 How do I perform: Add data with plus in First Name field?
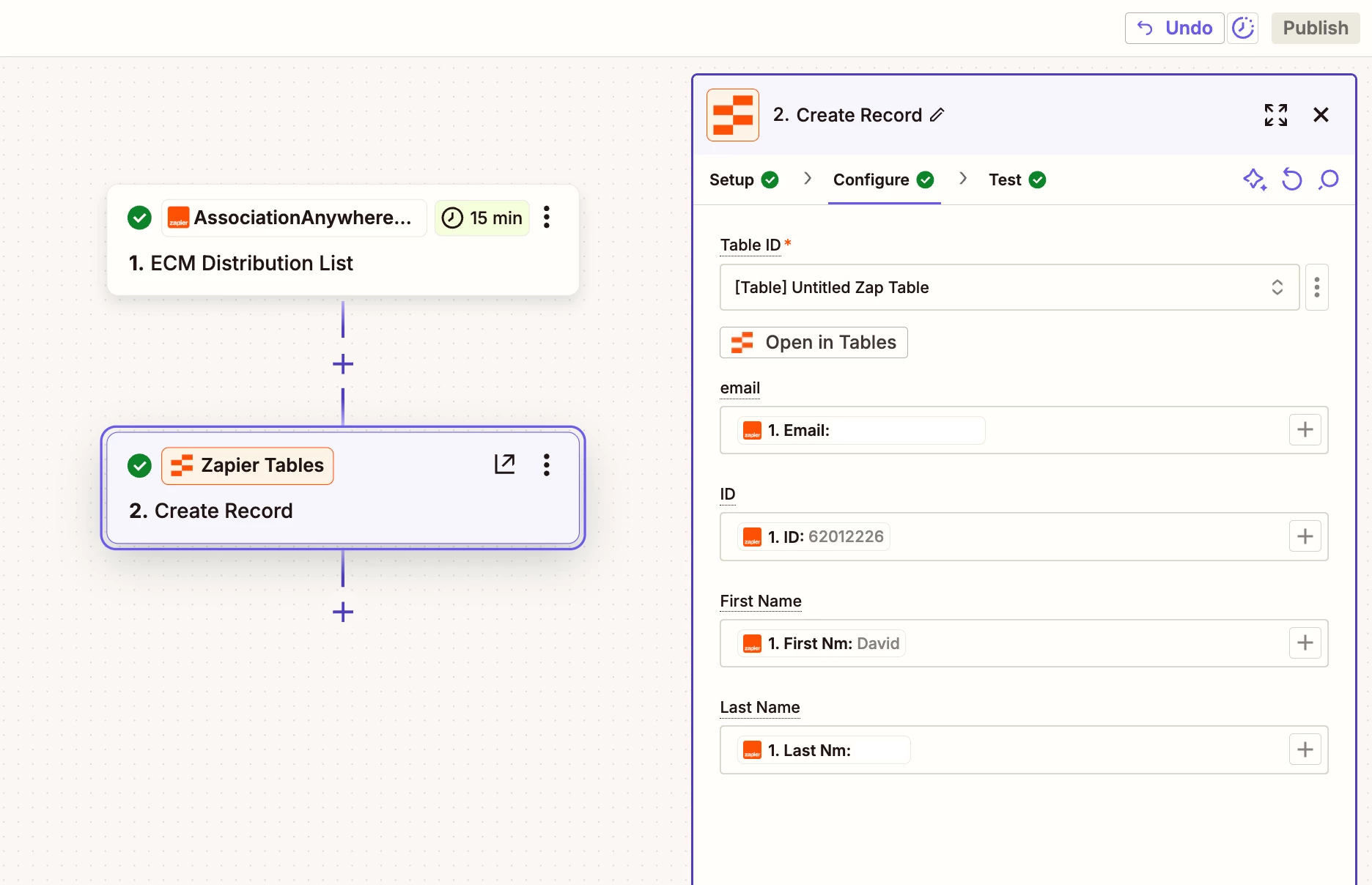[x=1305, y=643]
